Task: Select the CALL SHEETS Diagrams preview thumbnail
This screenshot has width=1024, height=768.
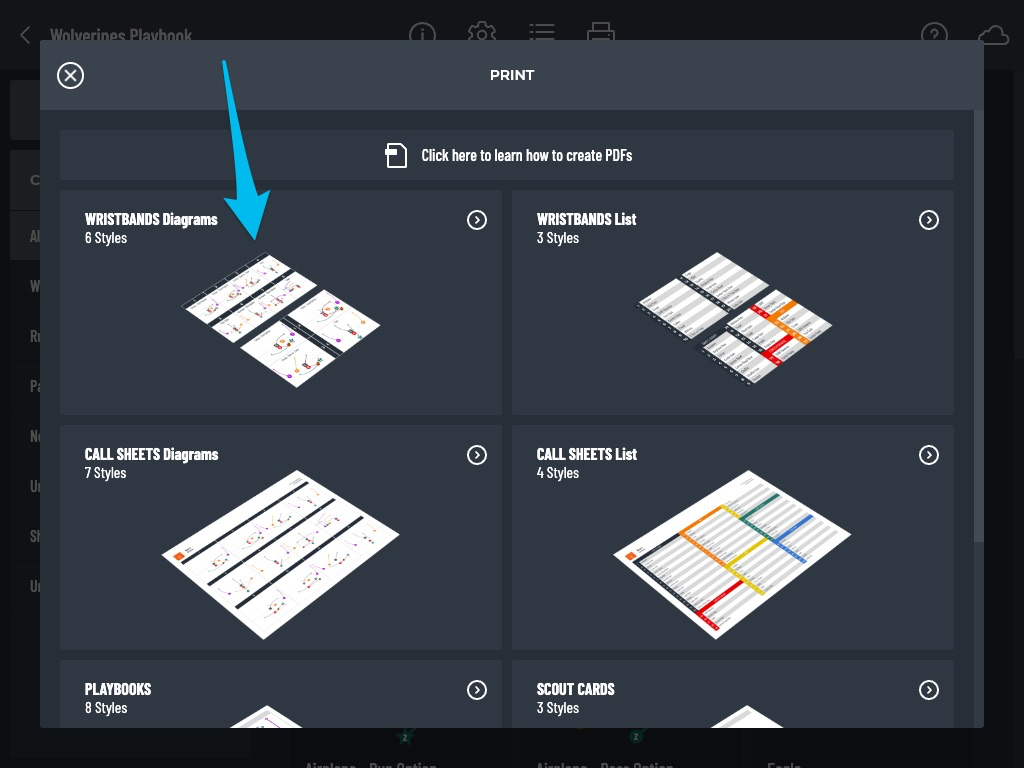Action: point(281,554)
